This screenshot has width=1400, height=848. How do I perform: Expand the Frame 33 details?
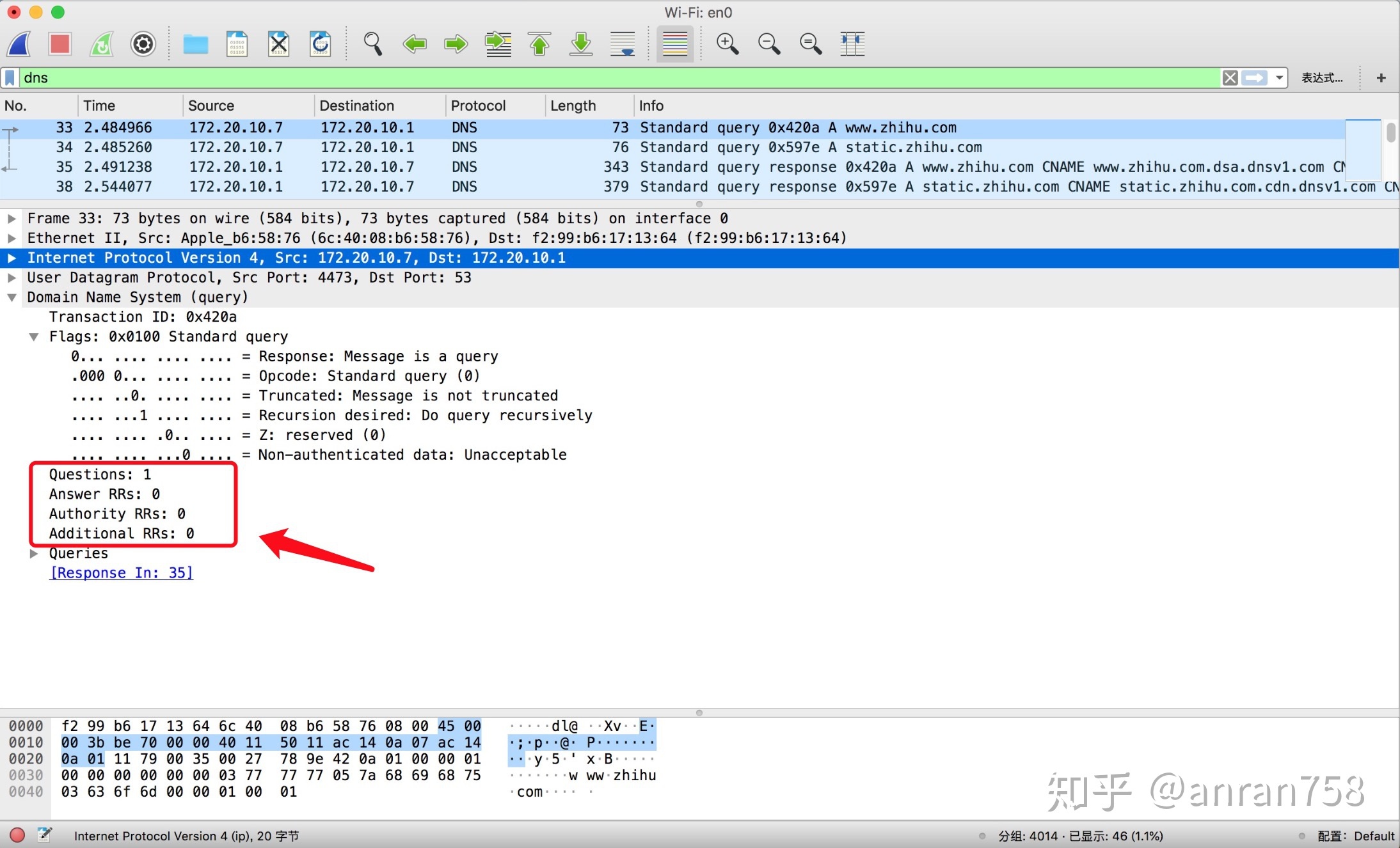(x=12, y=219)
